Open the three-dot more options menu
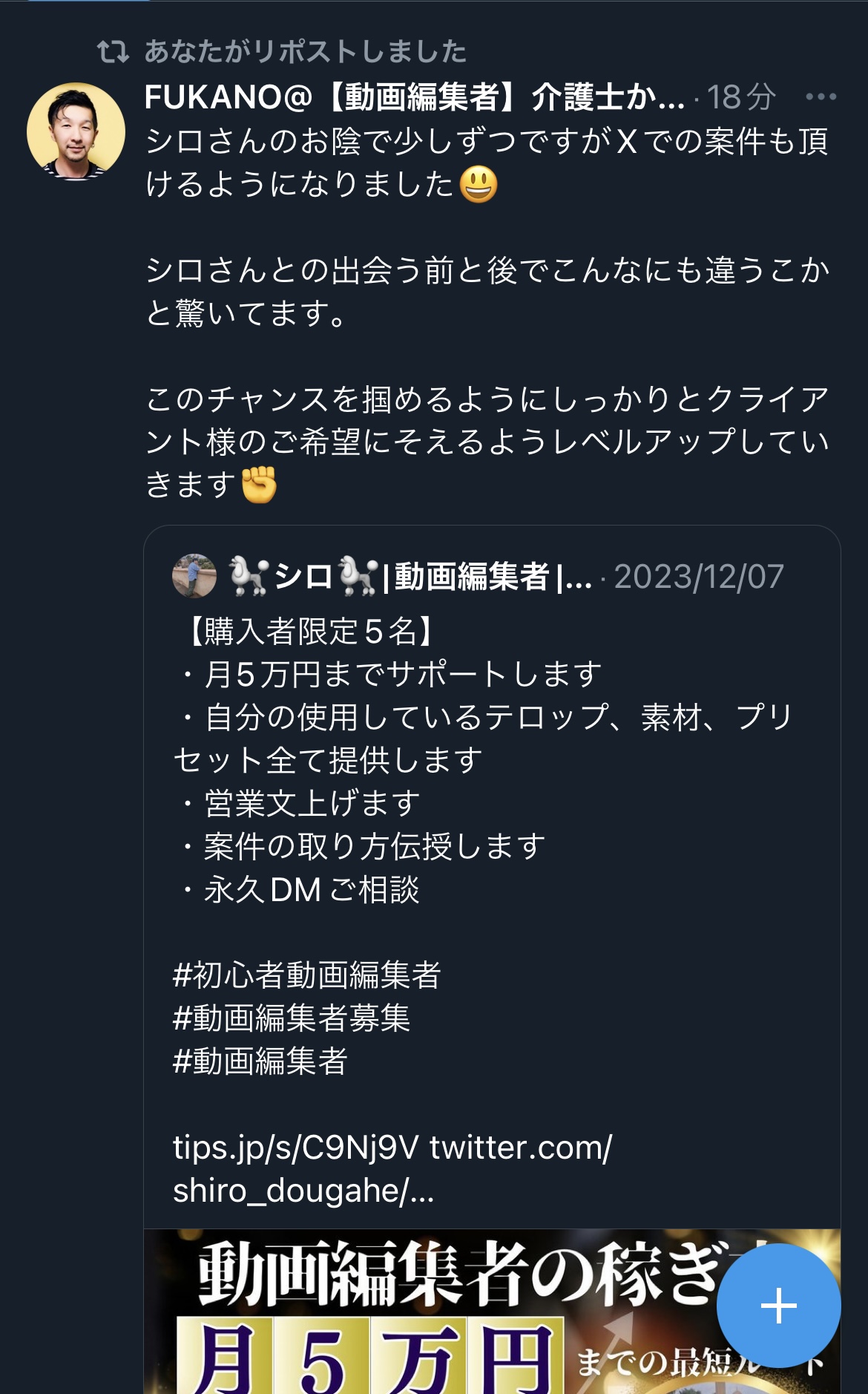Image resolution: width=868 pixels, height=1394 pixels. point(821,96)
